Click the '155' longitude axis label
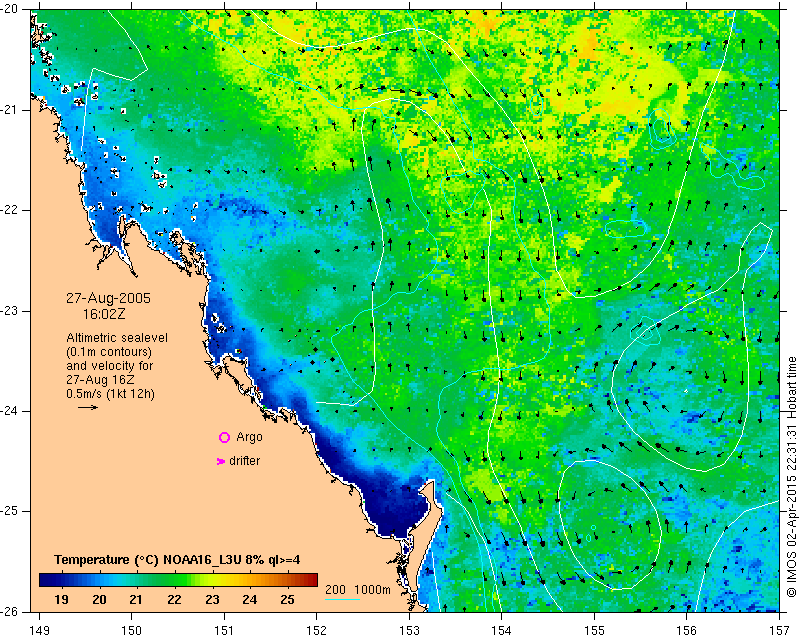The height and width of the screenshot is (640, 800). 594,631
